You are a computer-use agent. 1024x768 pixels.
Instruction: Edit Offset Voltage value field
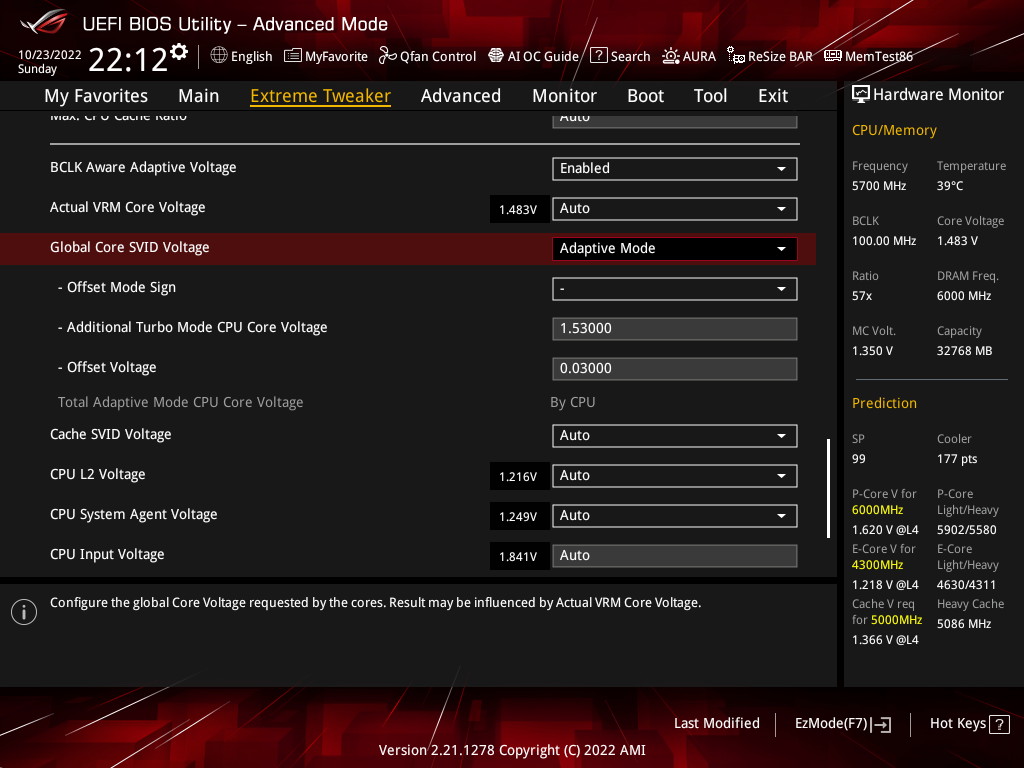[675, 368]
